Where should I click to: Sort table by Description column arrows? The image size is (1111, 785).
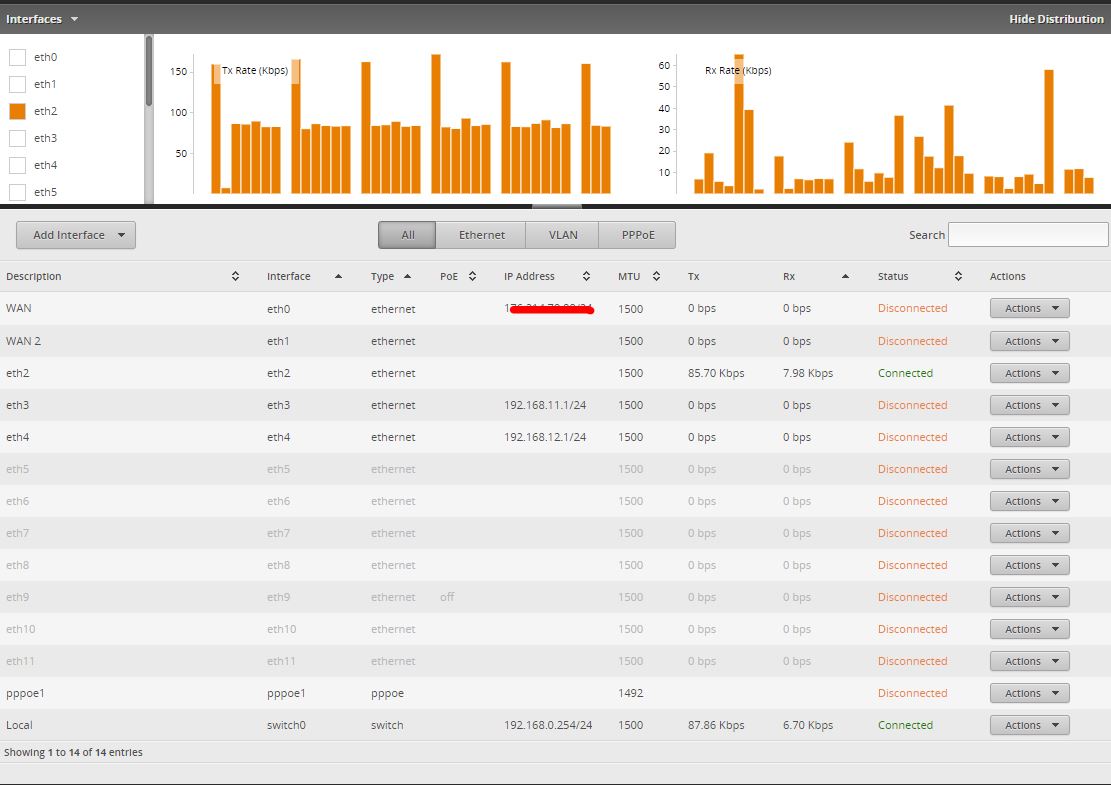[x=235, y=276]
